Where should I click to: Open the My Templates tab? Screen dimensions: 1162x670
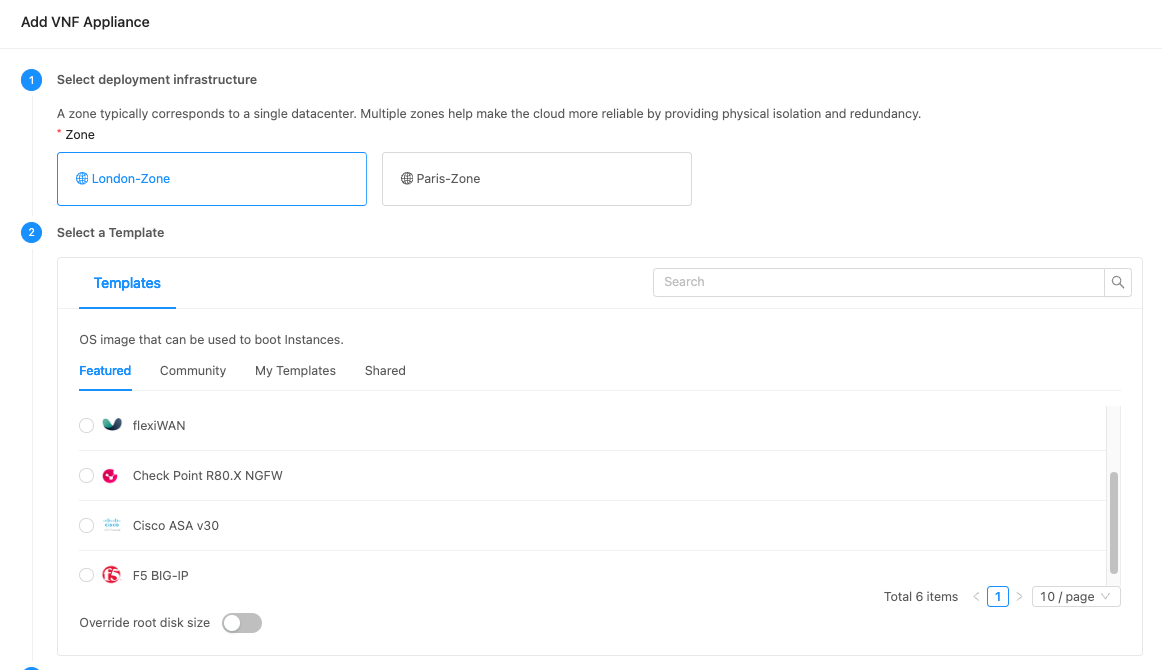295,370
